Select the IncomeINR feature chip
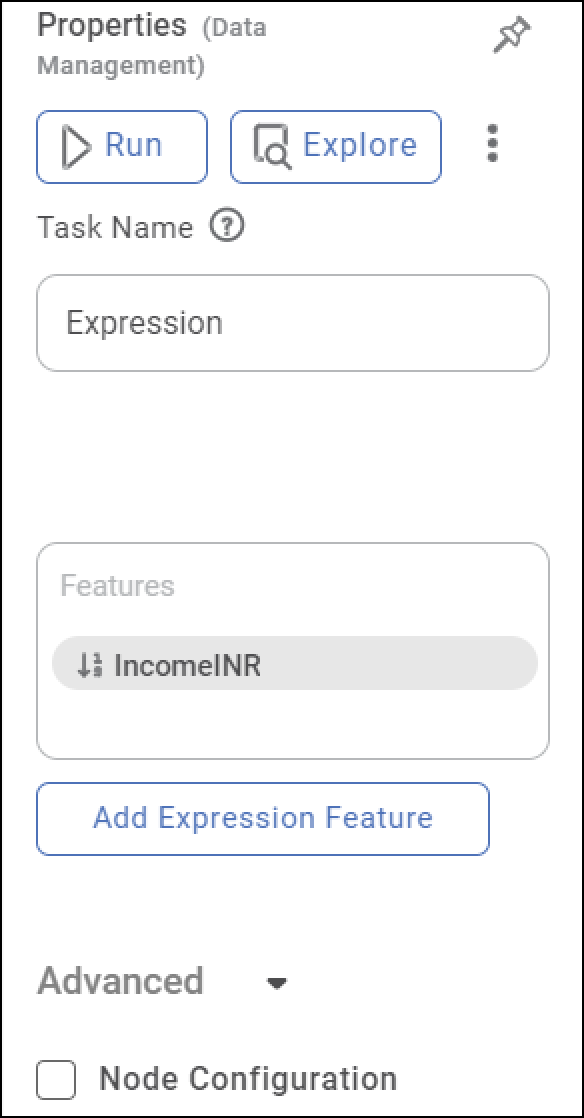The image size is (584, 1118). (294, 665)
